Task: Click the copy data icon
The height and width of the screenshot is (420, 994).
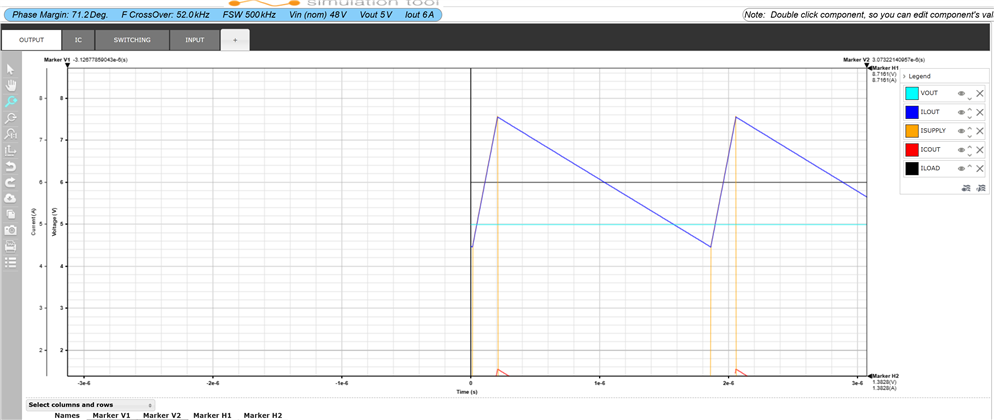Action: (x=10, y=214)
